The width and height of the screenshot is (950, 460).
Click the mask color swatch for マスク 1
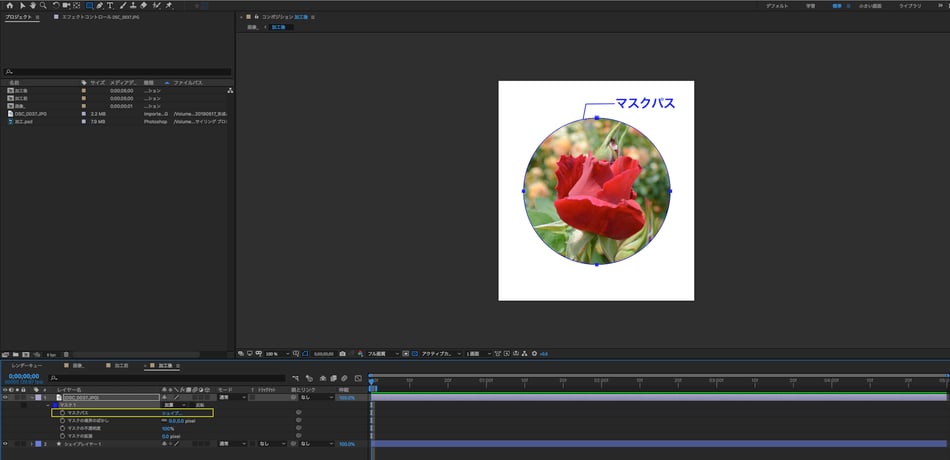(56, 405)
